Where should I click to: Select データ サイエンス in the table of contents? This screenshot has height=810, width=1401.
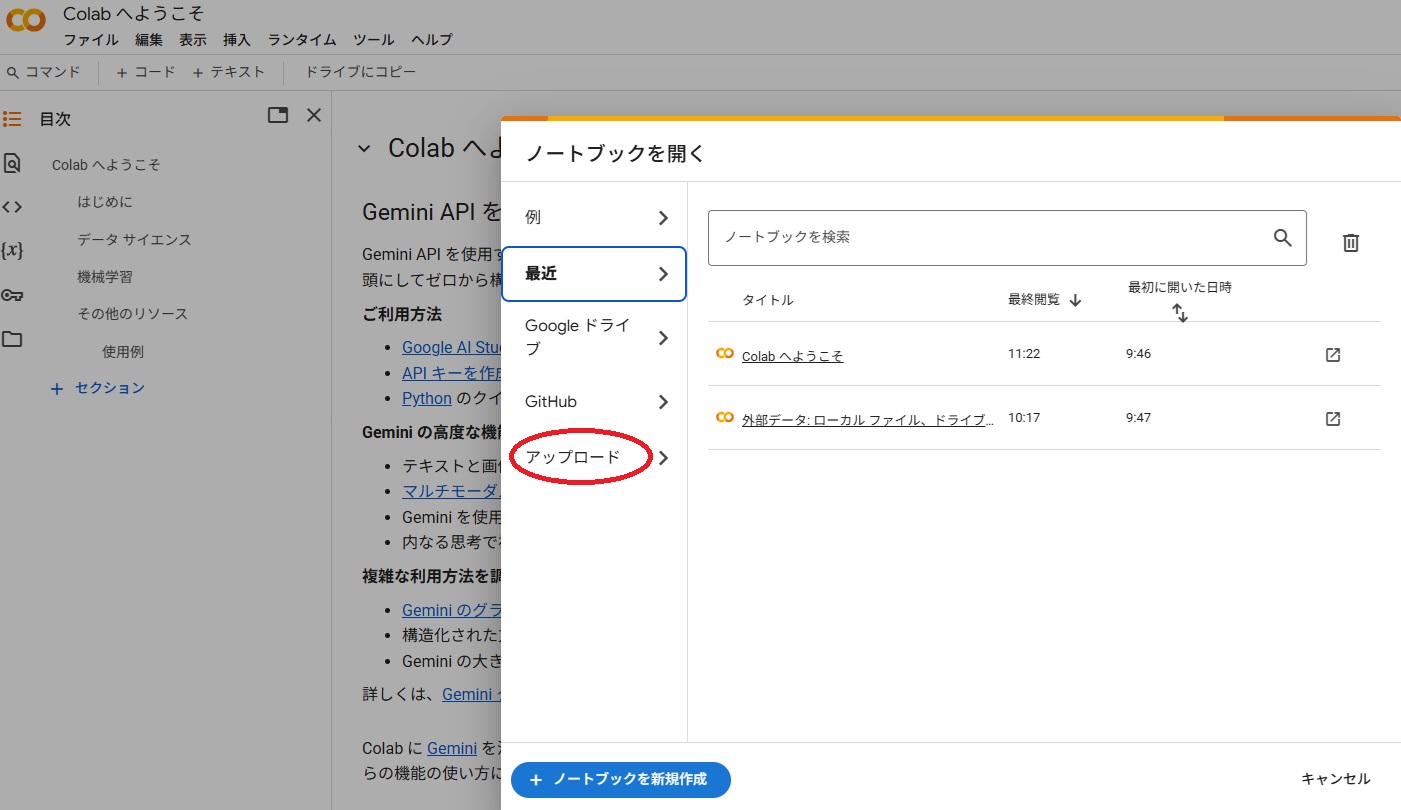coord(134,240)
